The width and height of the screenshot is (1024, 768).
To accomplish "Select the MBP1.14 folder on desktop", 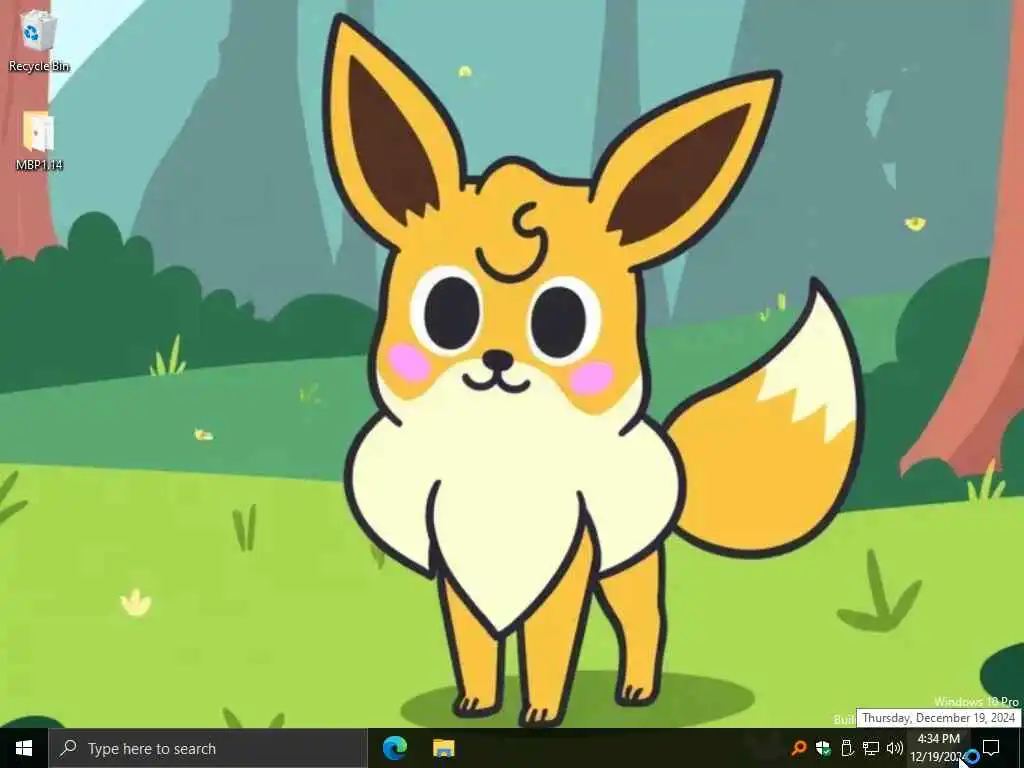I will [39, 142].
